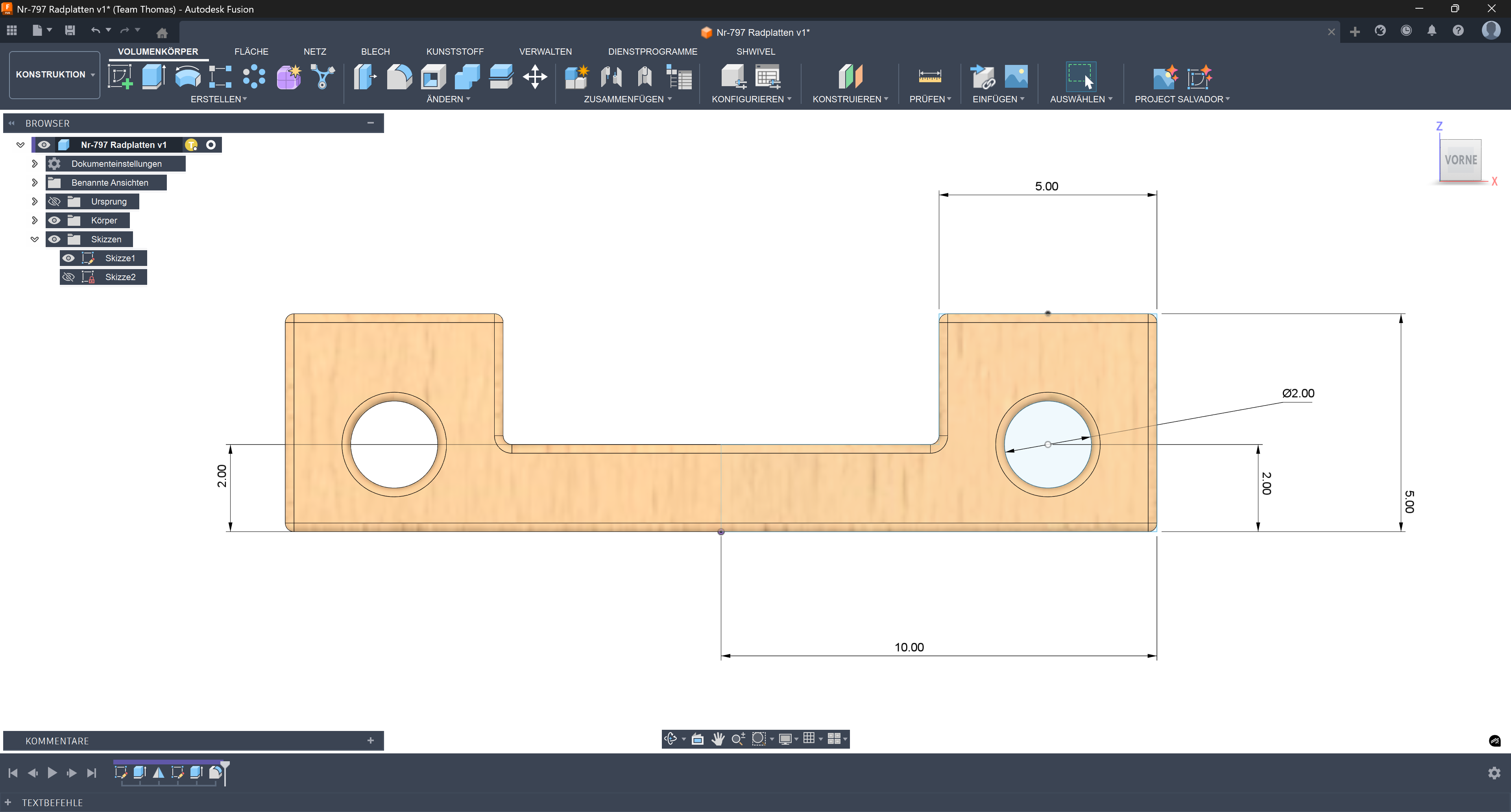Collapse the Skizzen folder

pos(35,239)
